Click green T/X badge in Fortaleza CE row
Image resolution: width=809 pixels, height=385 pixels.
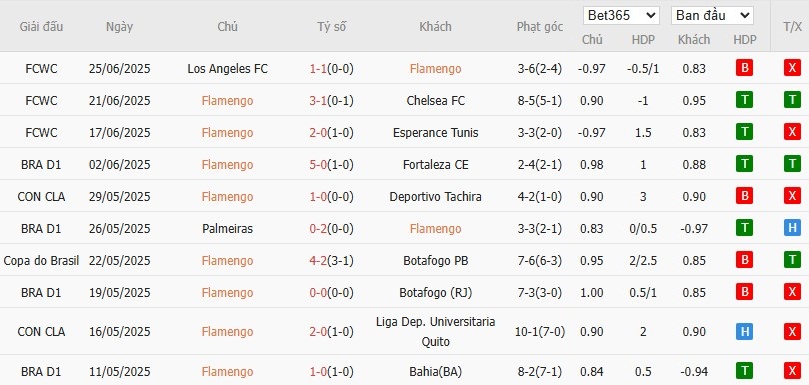(x=792, y=164)
